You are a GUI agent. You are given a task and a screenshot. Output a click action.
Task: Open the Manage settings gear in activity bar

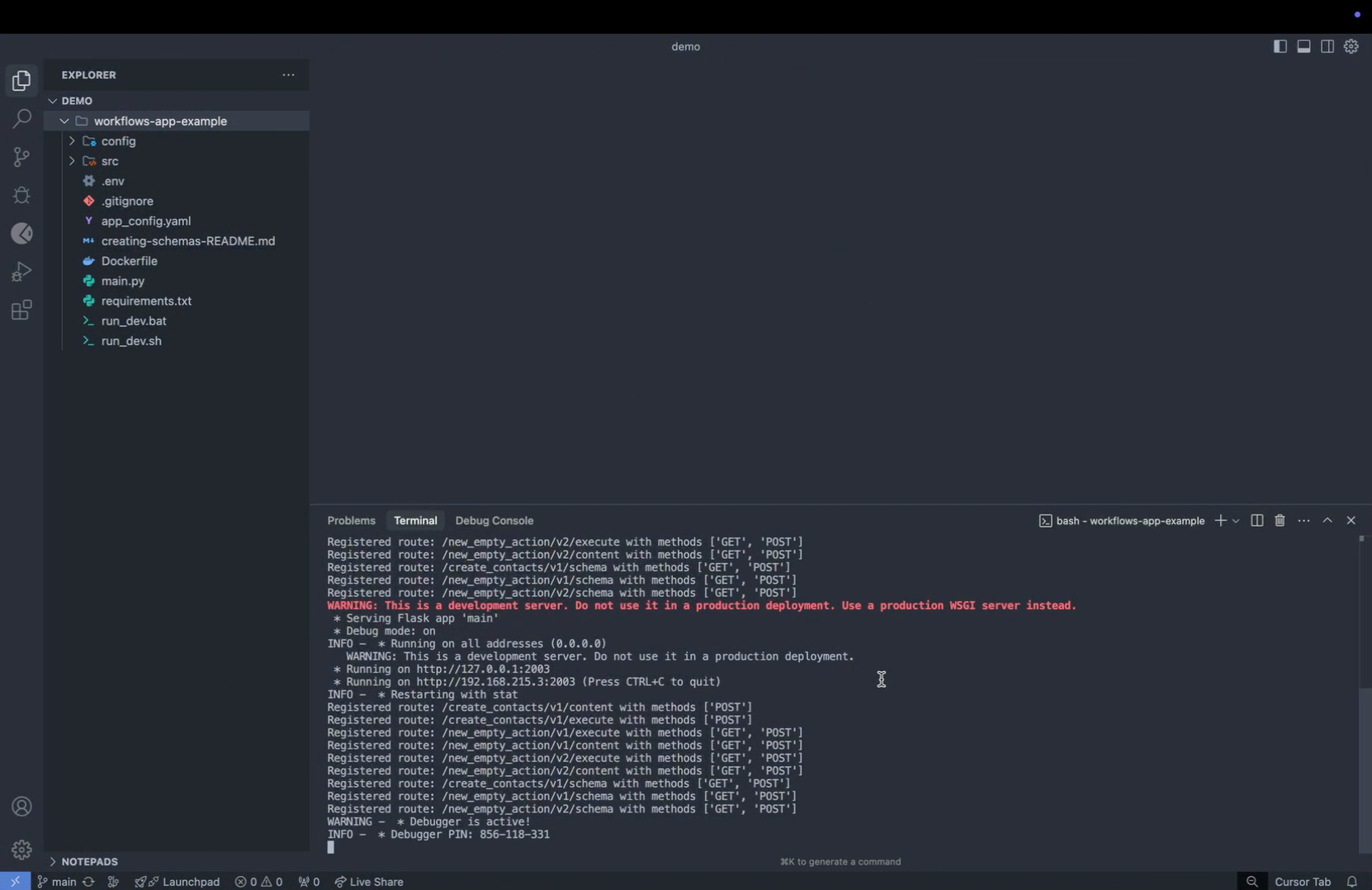tap(21, 849)
